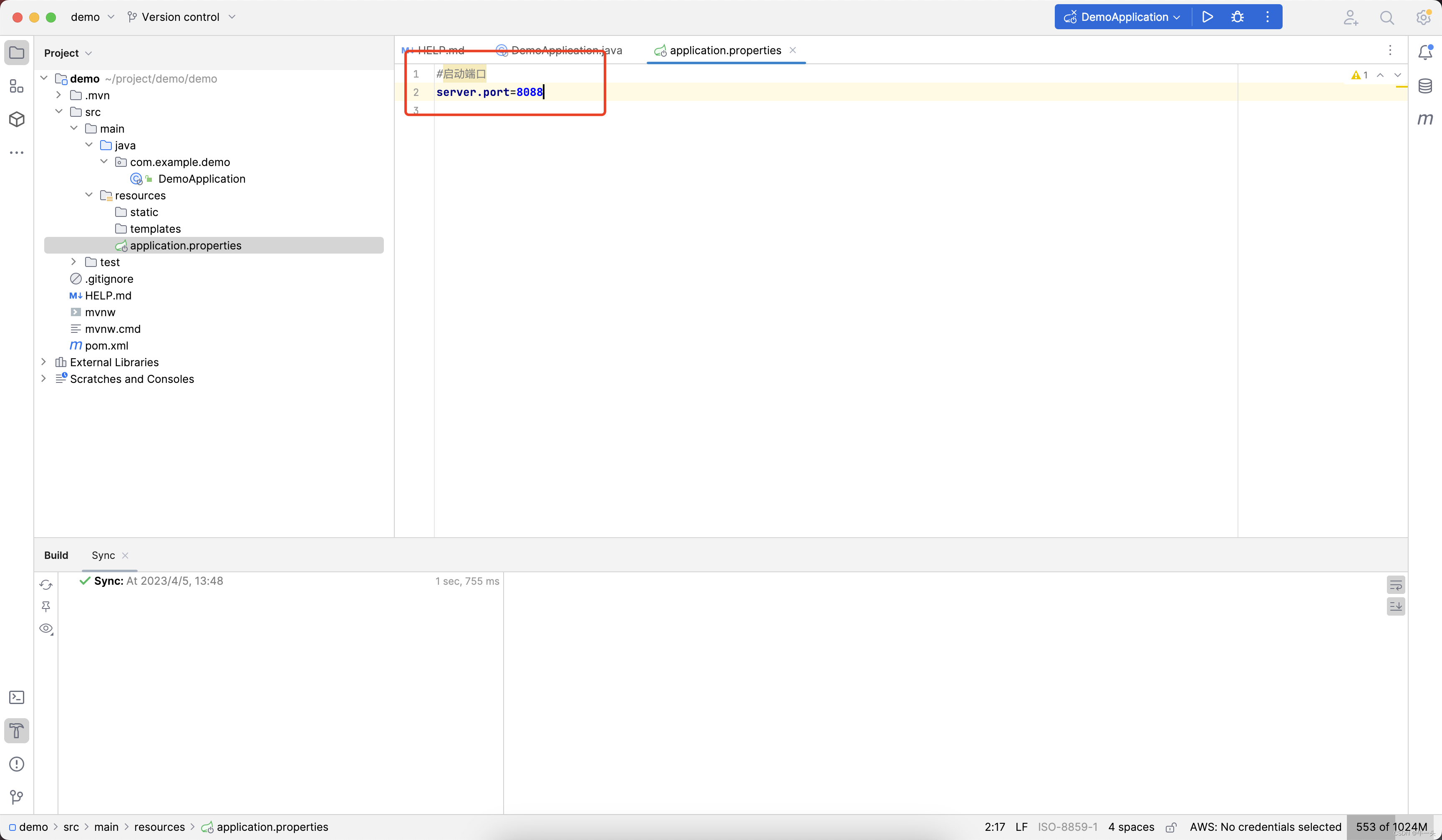This screenshot has height=840, width=1442.
Task: Select the Sync tab in Build panel
Action: (x=103, y=555)
